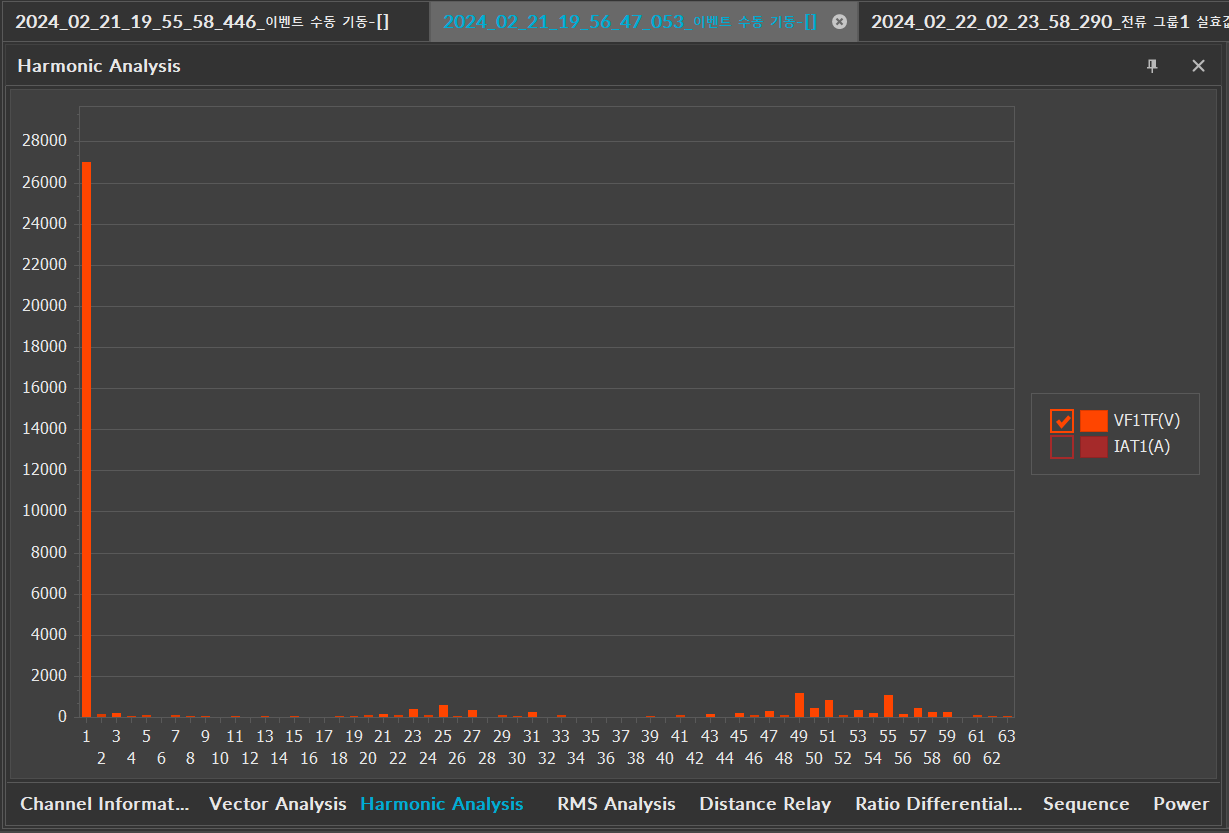1229x833 pixels.
Task: Pin the Harmonic Analysis panel
Action: coord(1152,66)
